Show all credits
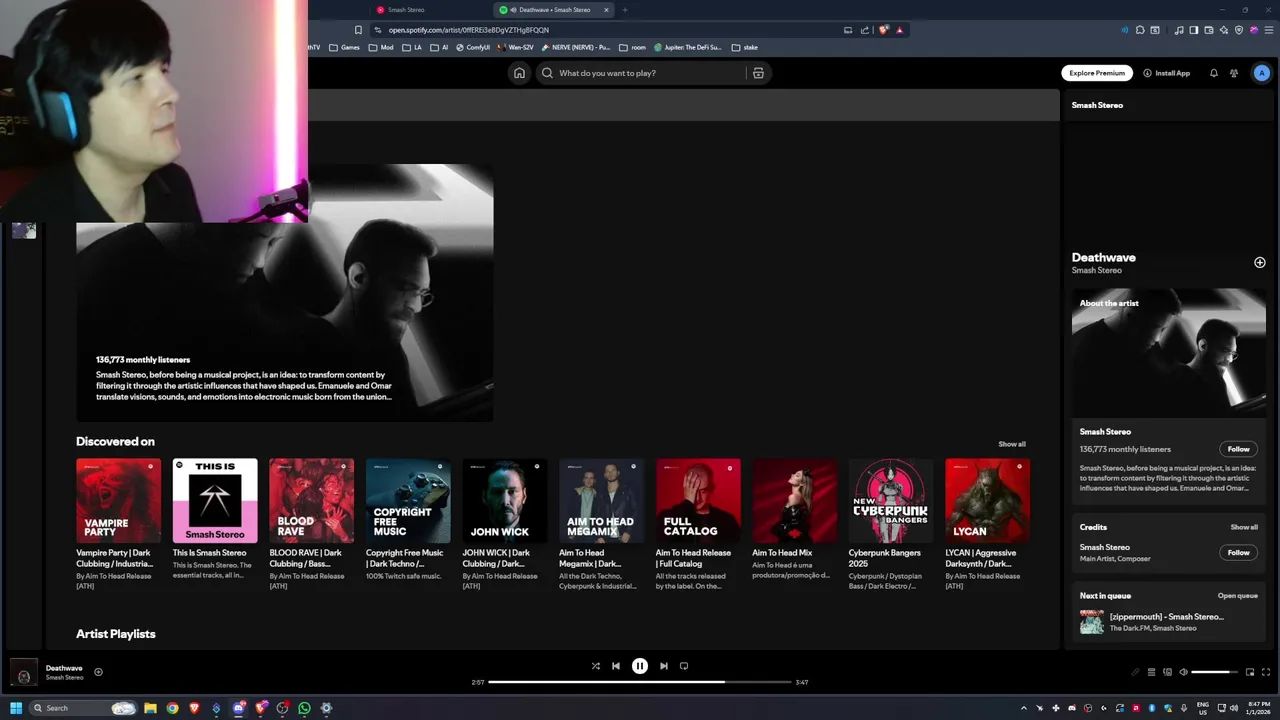1280x720 pixels. (x=1244, y=527)
